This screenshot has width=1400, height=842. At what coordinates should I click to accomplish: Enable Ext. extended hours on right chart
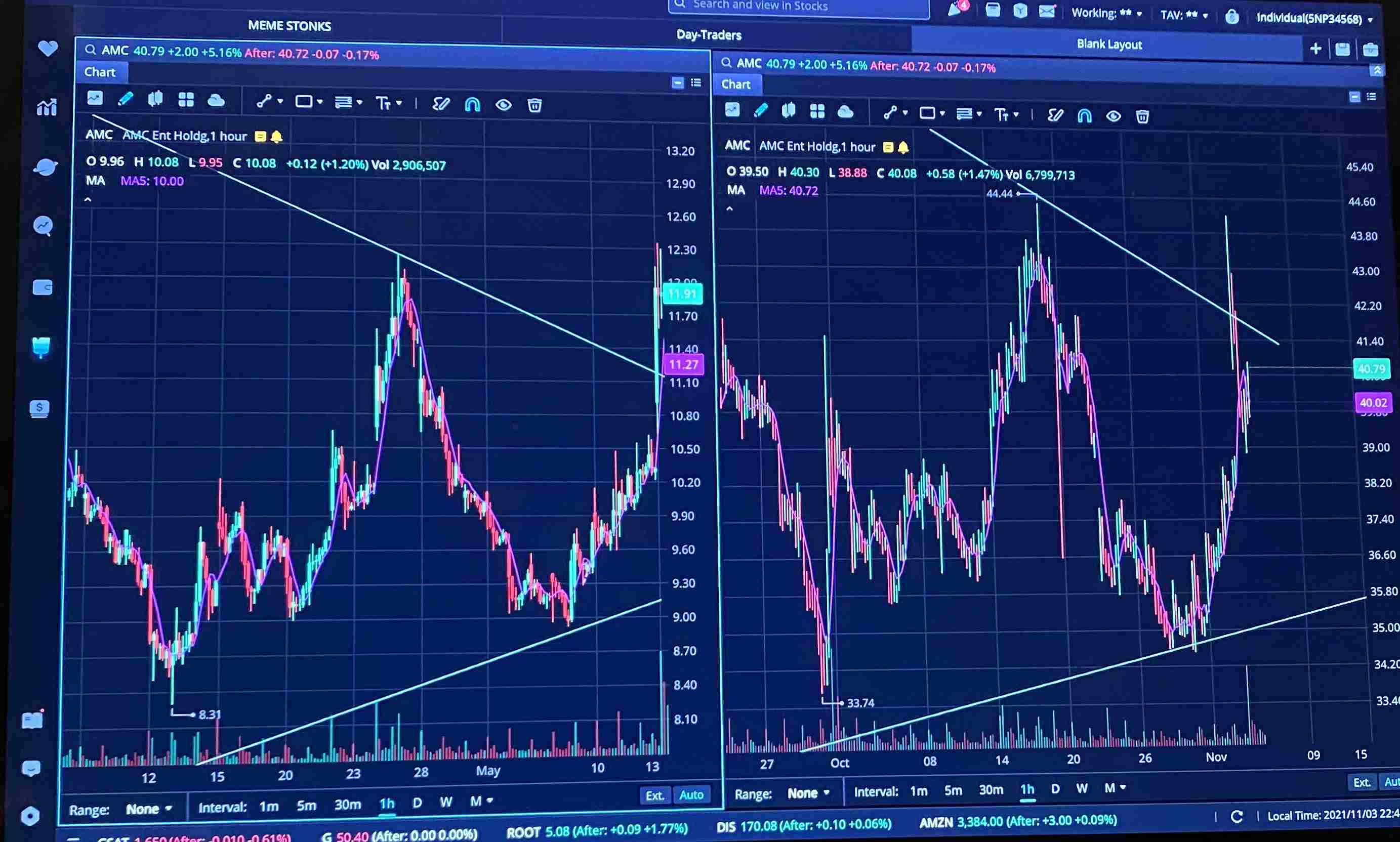click(x=1362, y=782)
